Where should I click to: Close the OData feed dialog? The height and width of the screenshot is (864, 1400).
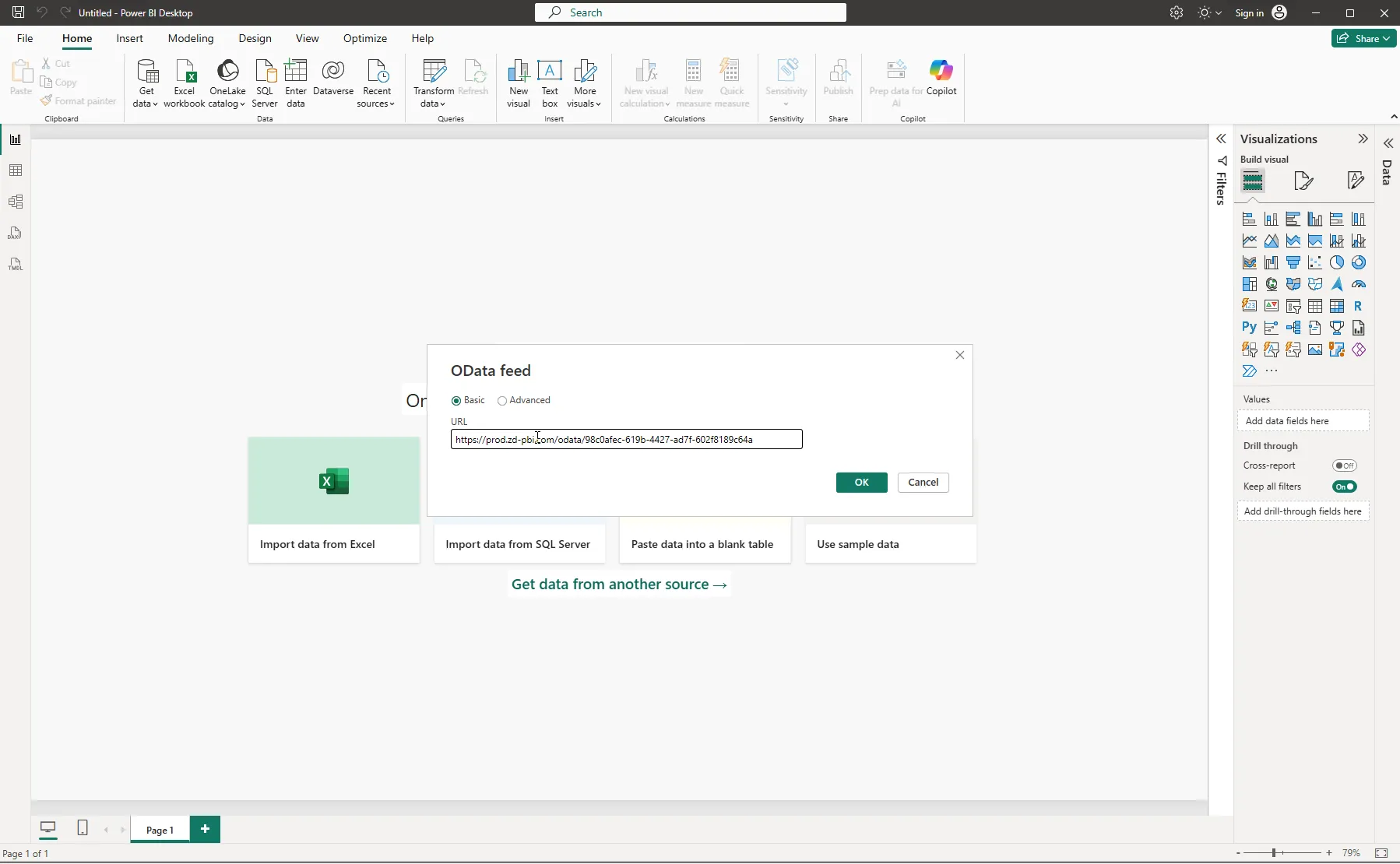(959, 355)
